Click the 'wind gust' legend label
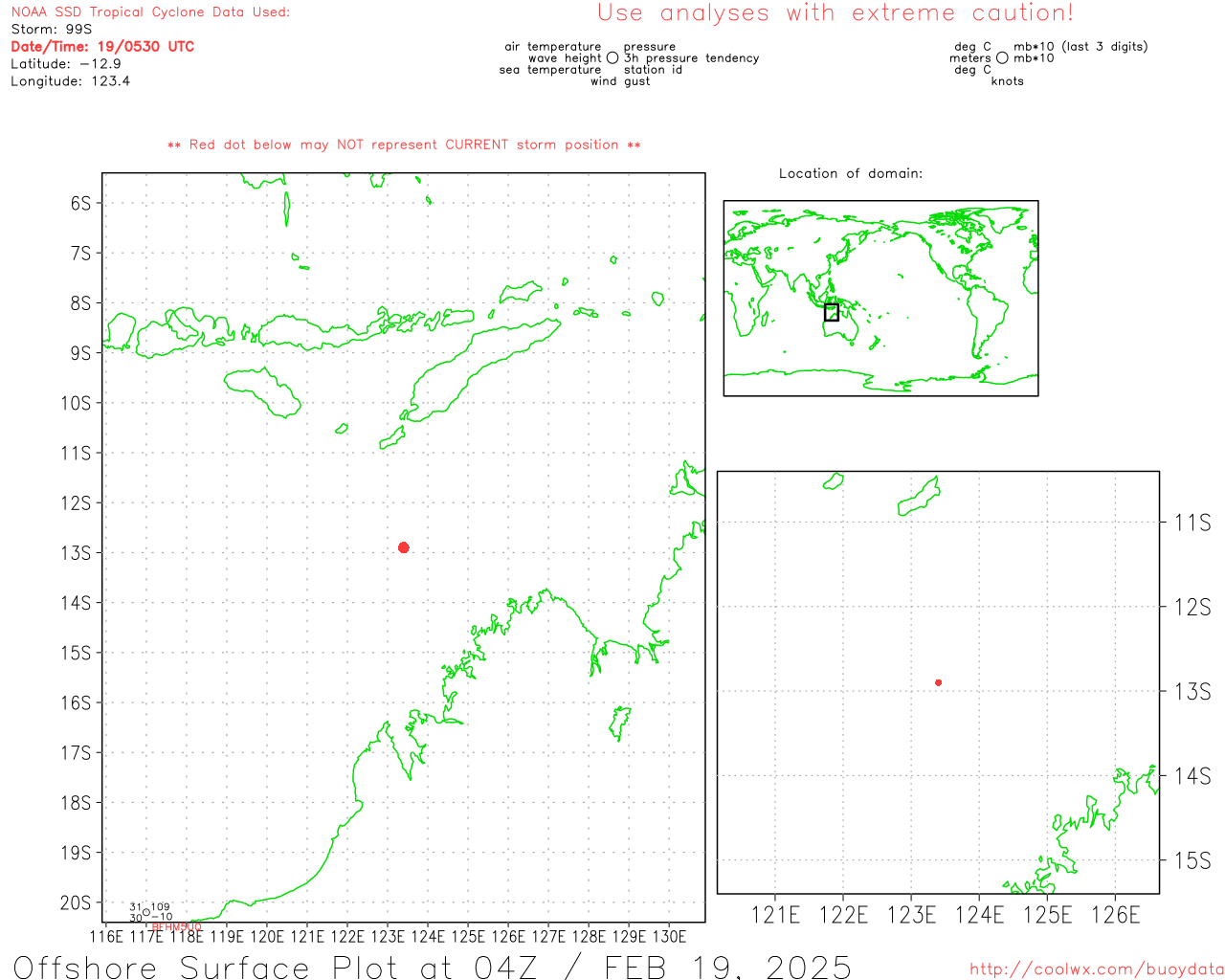Screen dimensions: 1225x980 [620, 81]
